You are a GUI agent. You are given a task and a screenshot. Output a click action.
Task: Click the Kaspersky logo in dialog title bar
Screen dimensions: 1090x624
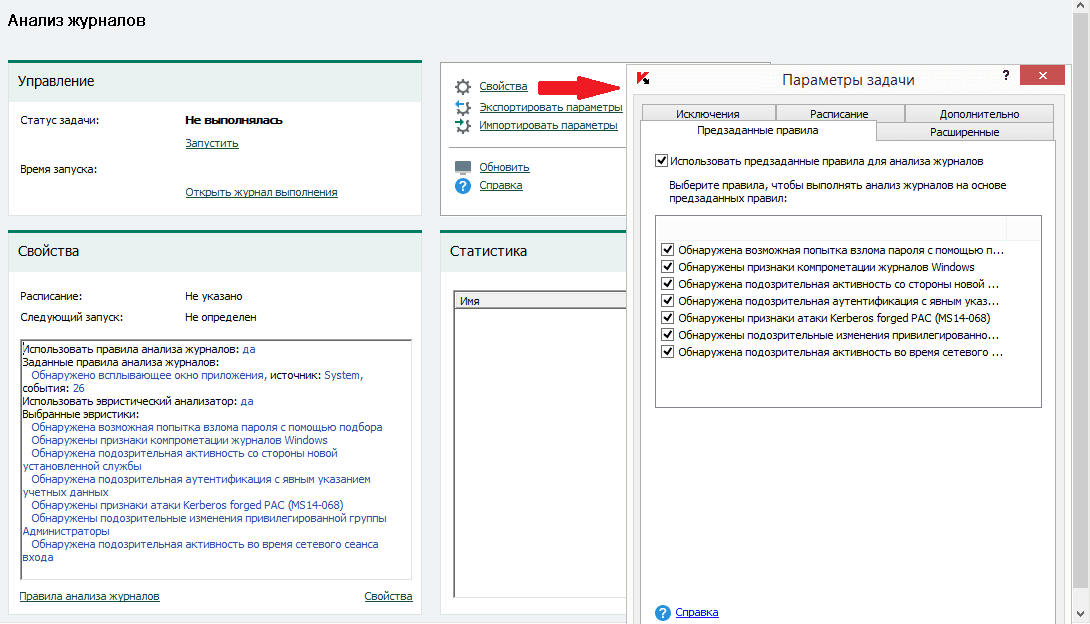pos(644,79)
